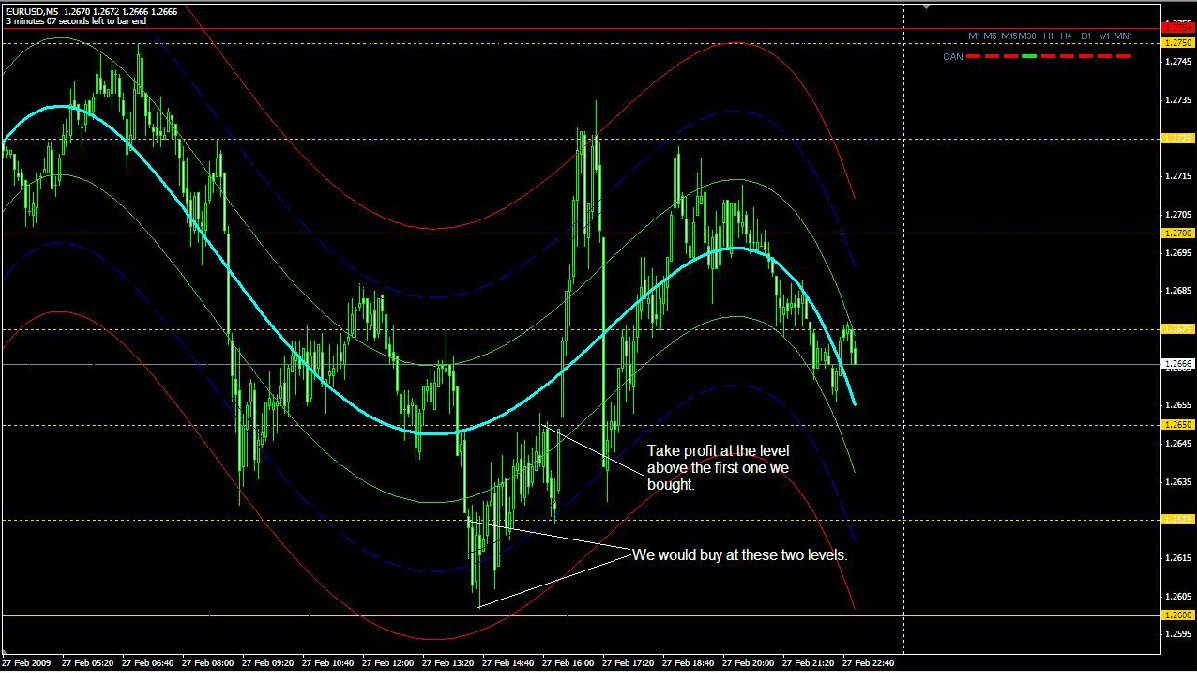Viewport: 1197px width, 673px height.
Task: Select the D1 timeframe label
Action: click(1086, 36)
